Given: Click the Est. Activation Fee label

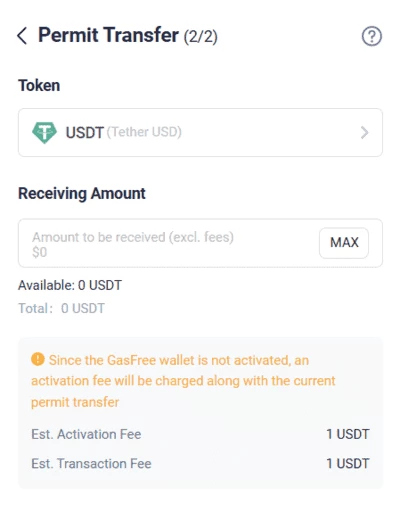Looking at the screenshot, I should [x=86, y=434].
